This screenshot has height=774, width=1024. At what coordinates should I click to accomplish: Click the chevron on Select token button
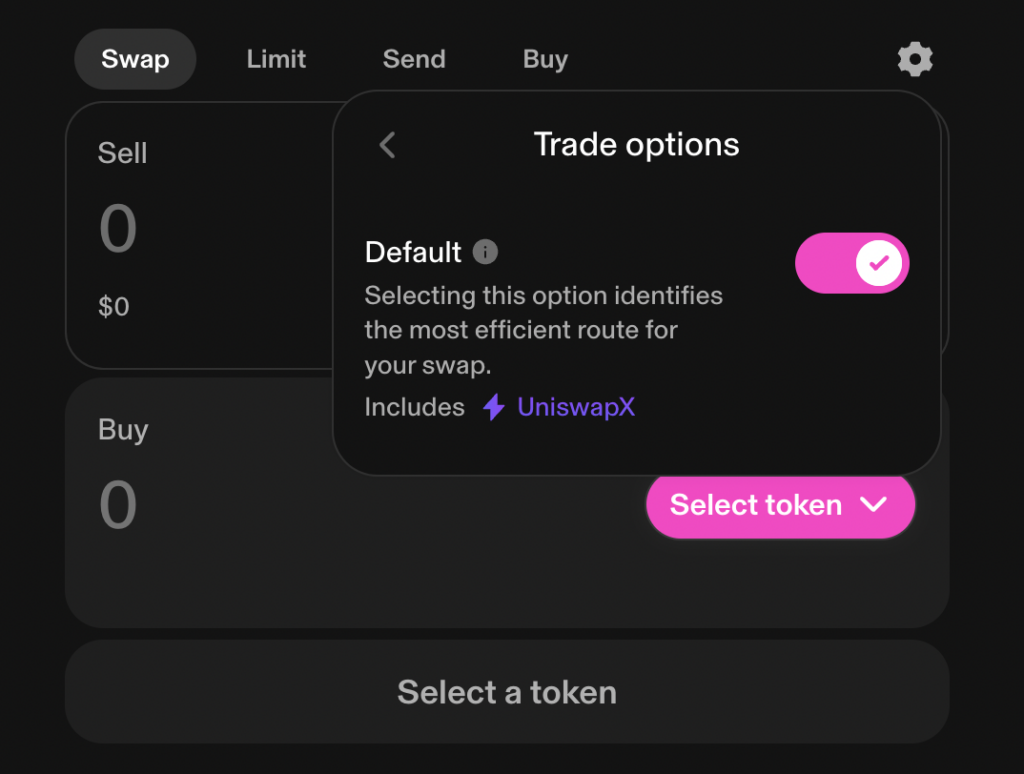pos(873,505)
